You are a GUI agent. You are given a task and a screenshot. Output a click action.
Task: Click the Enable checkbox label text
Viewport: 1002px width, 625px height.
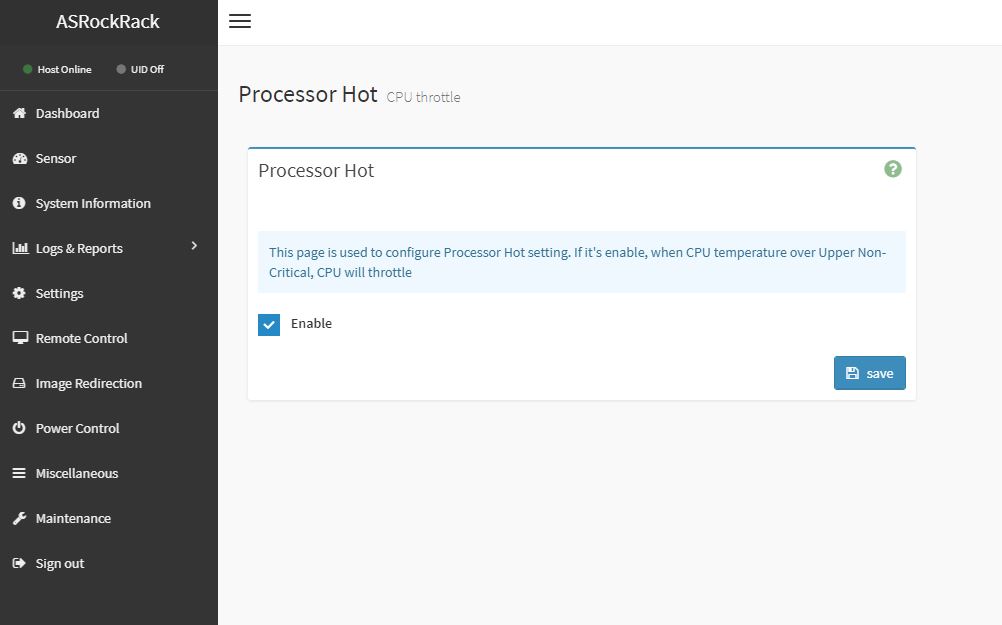(311, 323)
